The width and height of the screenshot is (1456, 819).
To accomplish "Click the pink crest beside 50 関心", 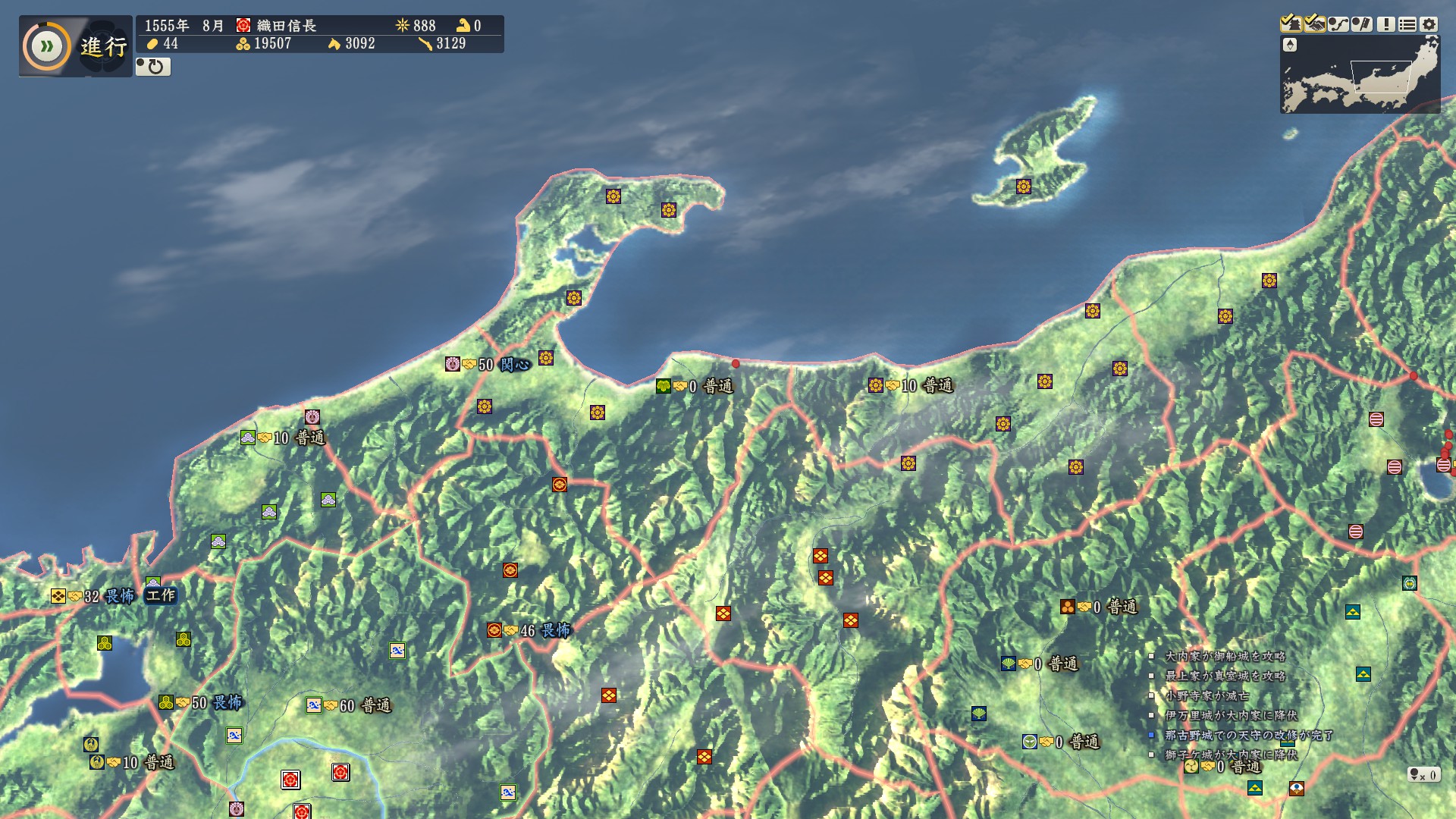I will coord(453,364).
